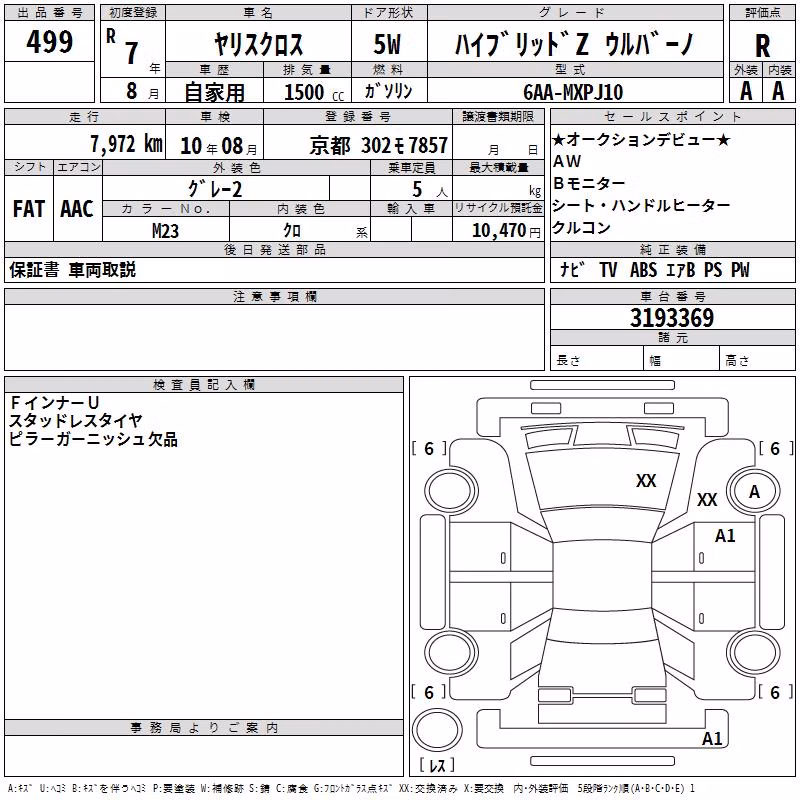This screenshot has width=800, height=800.
Task: Click the spare tire circle above レス
Action: [437, 729]
